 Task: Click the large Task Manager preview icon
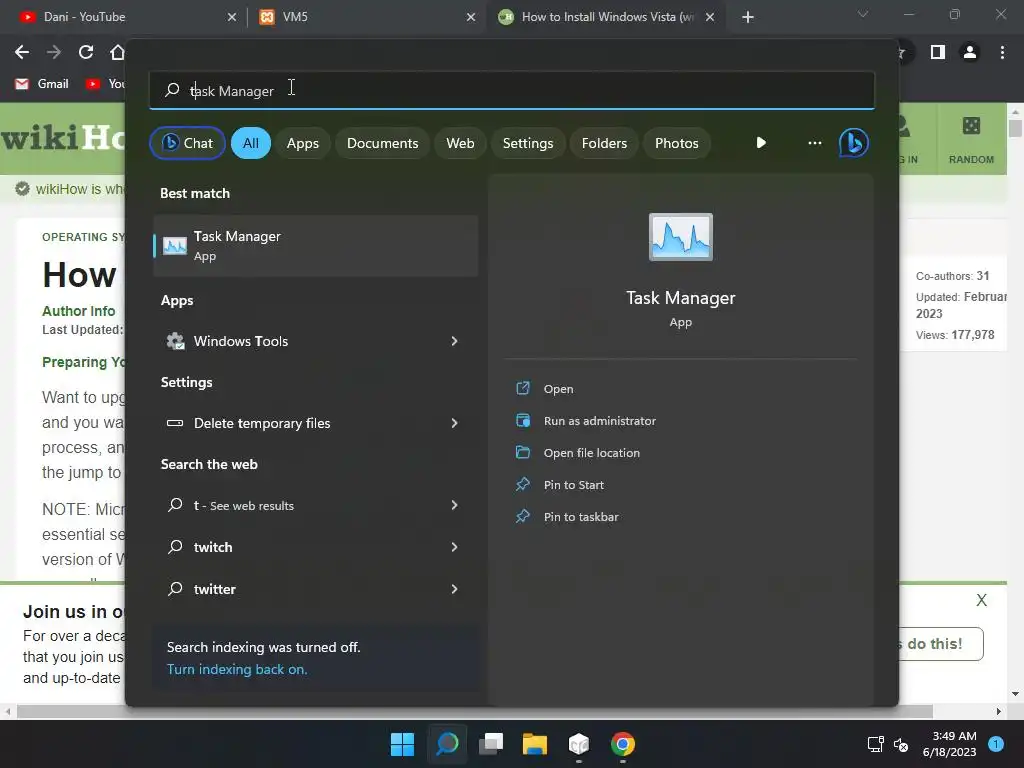[x=680, y=237]
